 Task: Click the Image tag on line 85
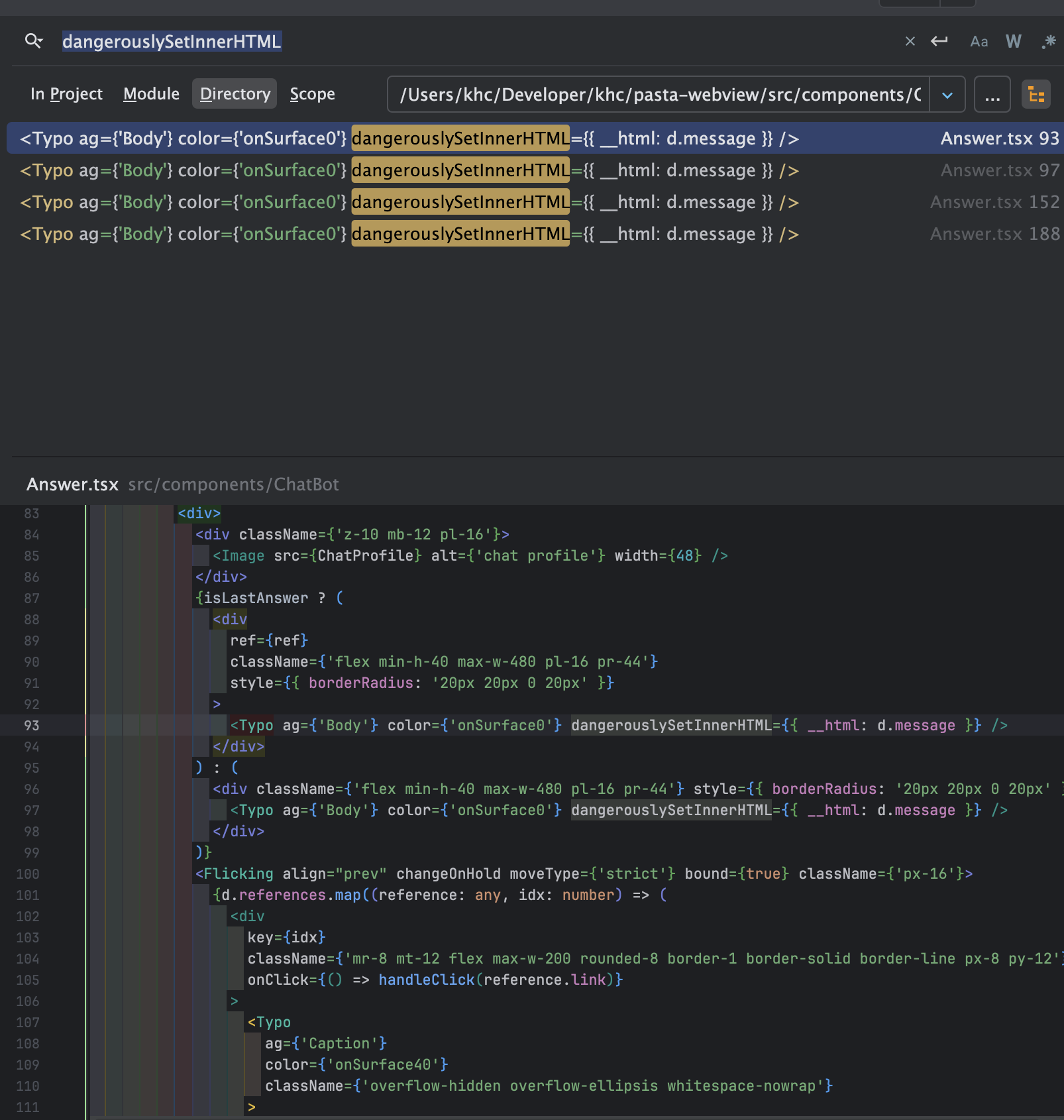(x=239, y=555)
